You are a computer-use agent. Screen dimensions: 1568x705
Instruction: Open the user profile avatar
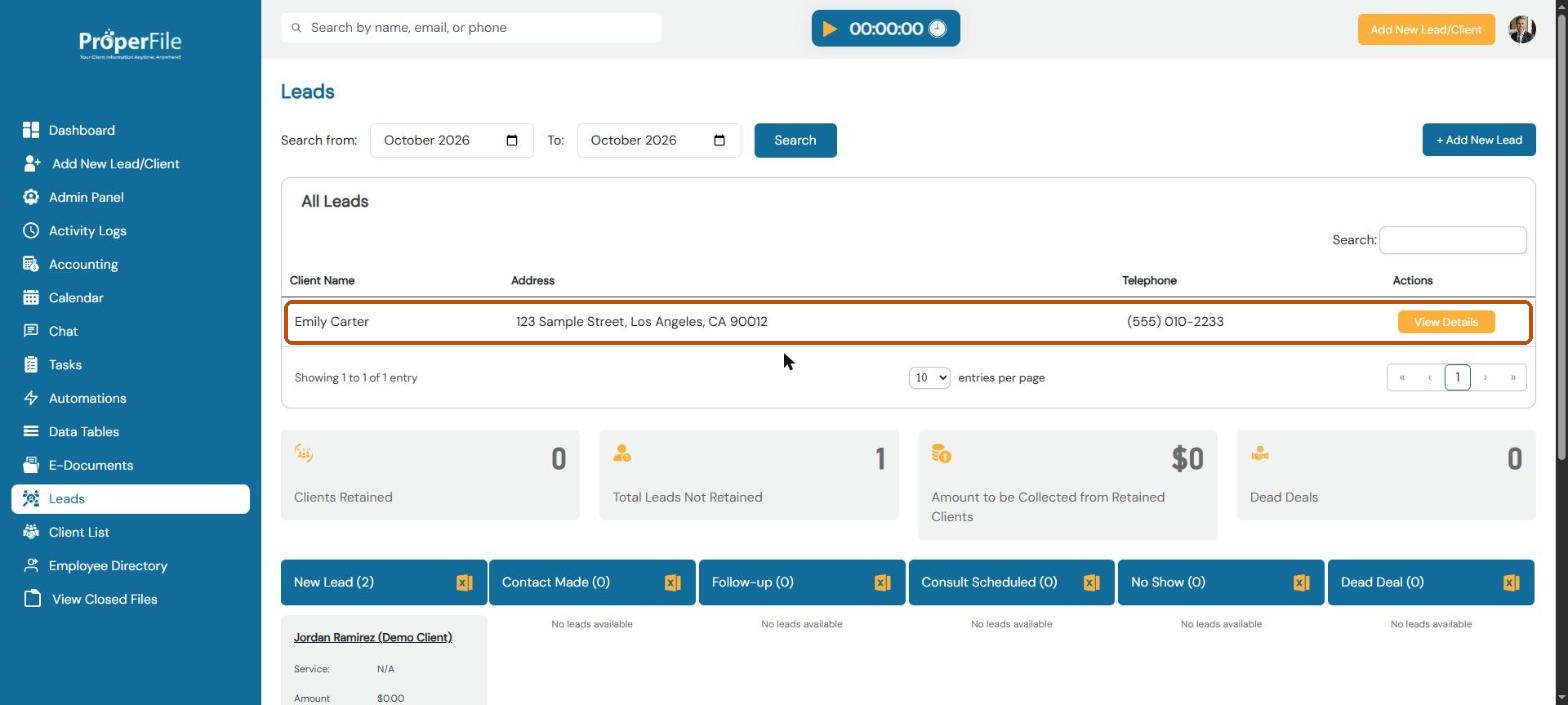coord(1522,29)
